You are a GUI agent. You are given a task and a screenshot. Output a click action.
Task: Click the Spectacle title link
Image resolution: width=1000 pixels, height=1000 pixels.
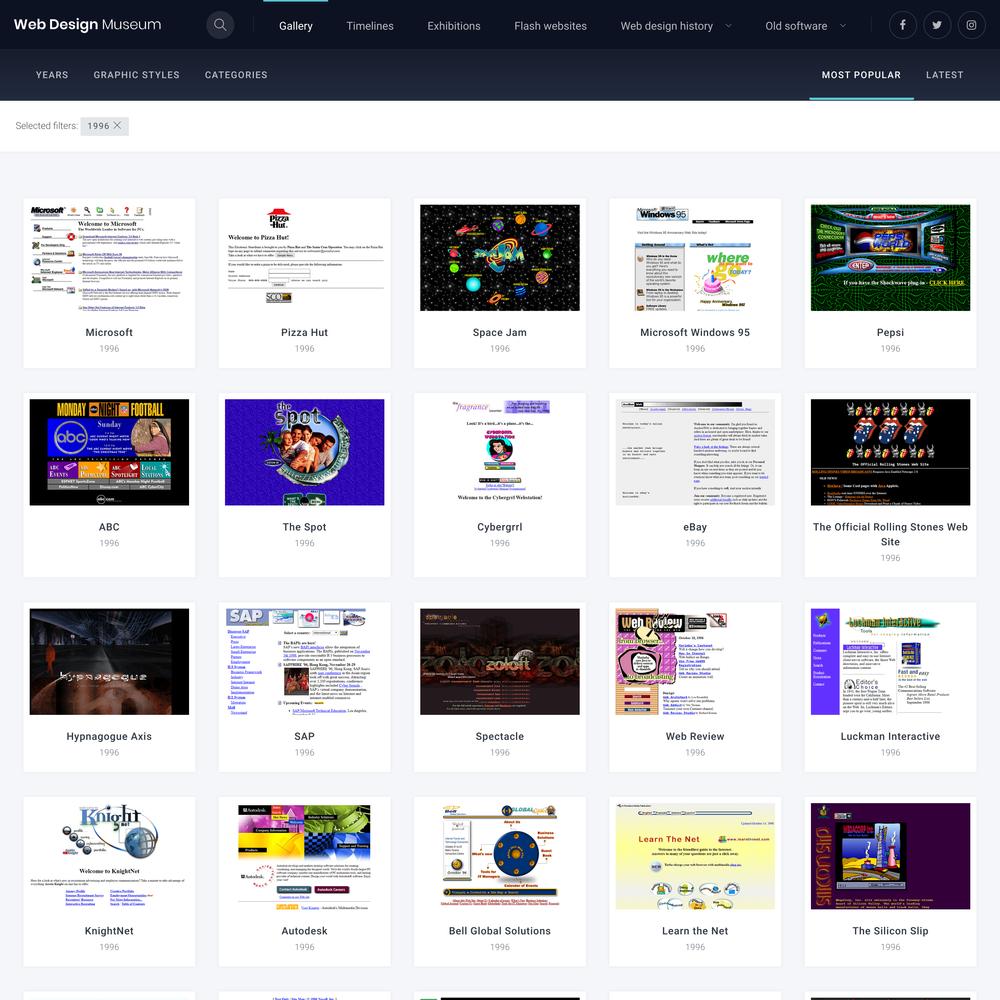(x=500, y=736)
